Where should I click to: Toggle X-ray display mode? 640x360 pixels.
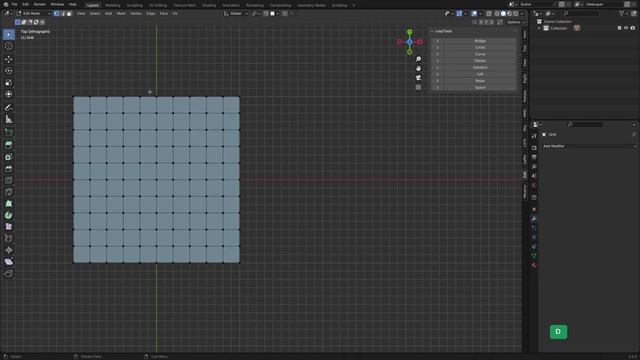[x=489, y=13]
